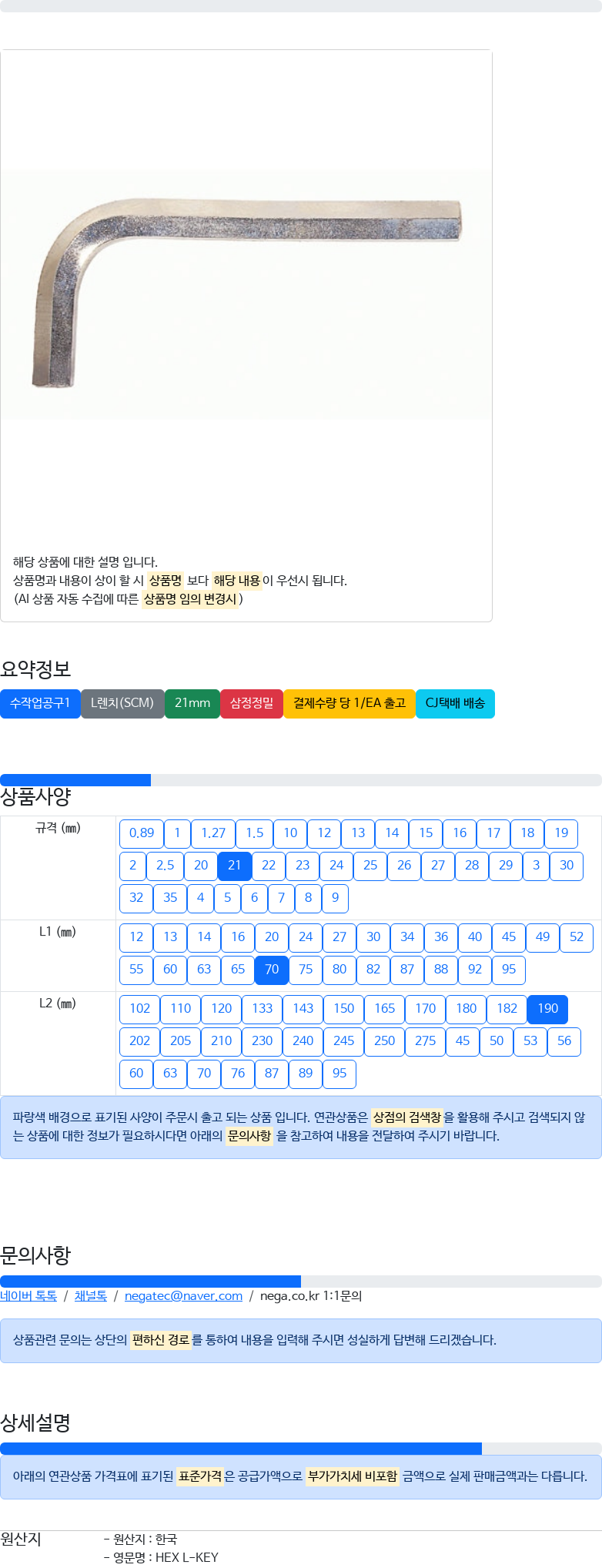
Task: Open the 채널톡 chat link
Action: tap(91, 1296)
